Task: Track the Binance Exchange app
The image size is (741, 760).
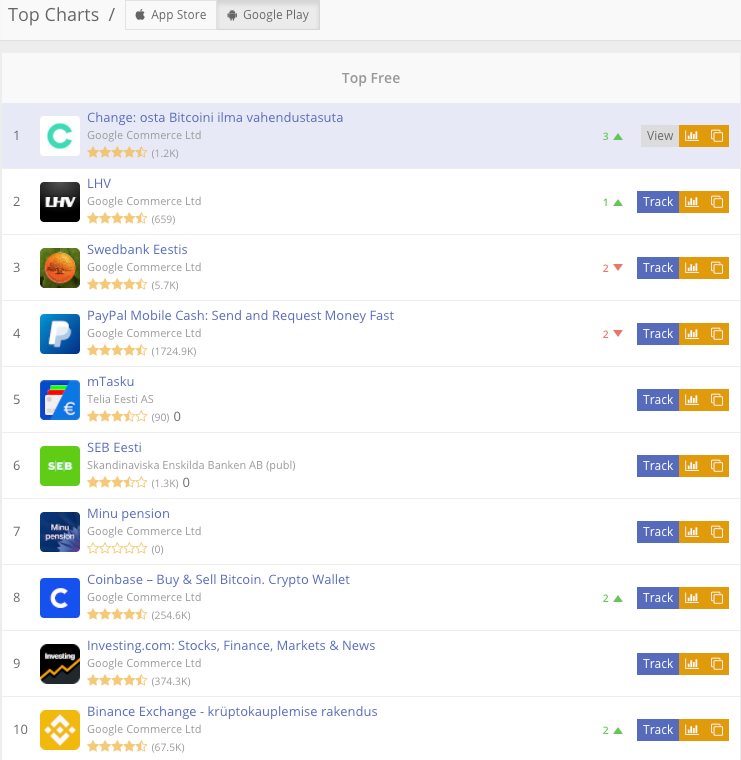Action: [658, 729]
